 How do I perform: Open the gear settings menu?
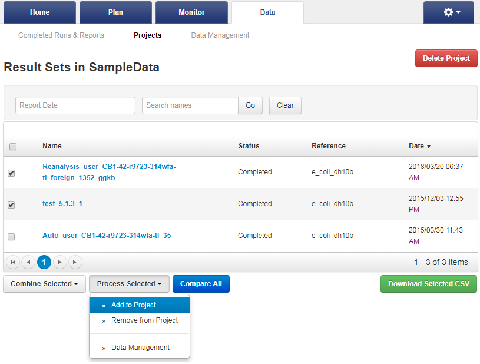coord(448,12)
